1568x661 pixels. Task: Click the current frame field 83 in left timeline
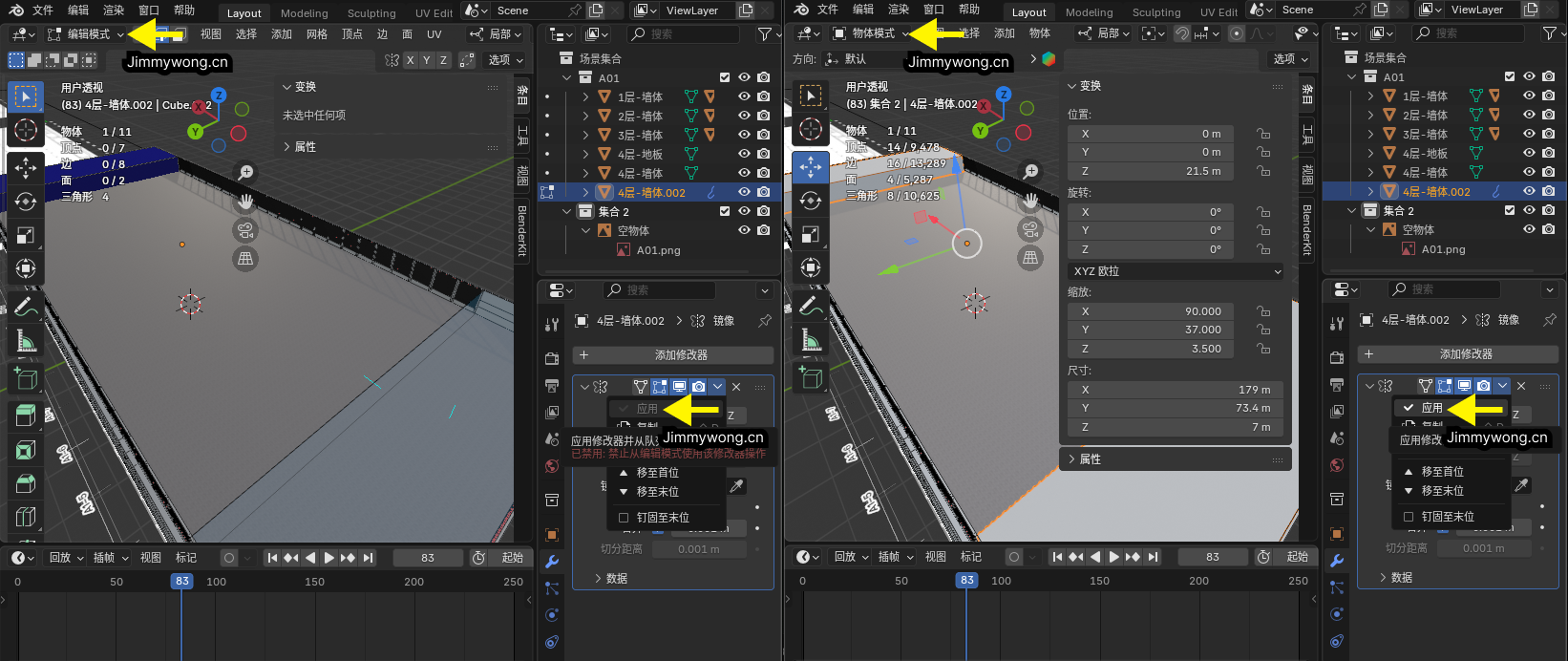click(x=427, y=557)
